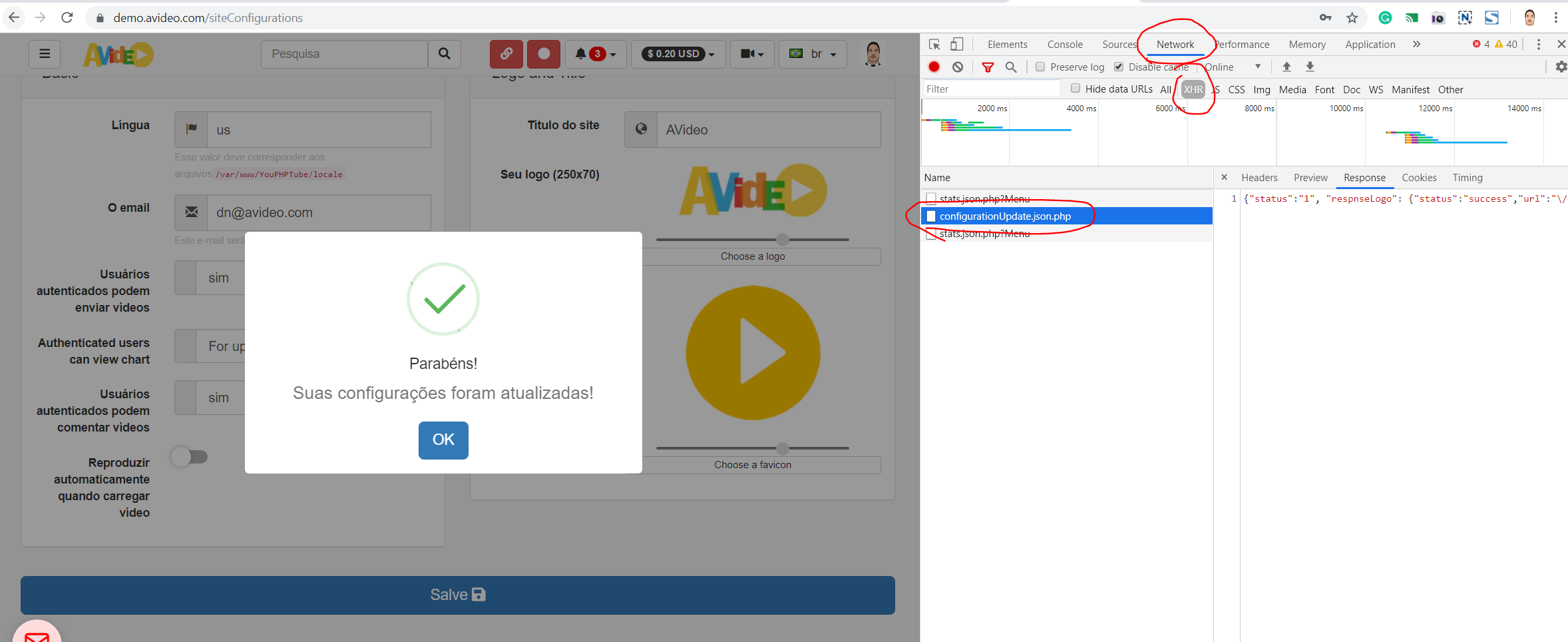The width and height of the screenshot is (1568, 642).
Task: Stop recording network log
Action: coord(934,67)
